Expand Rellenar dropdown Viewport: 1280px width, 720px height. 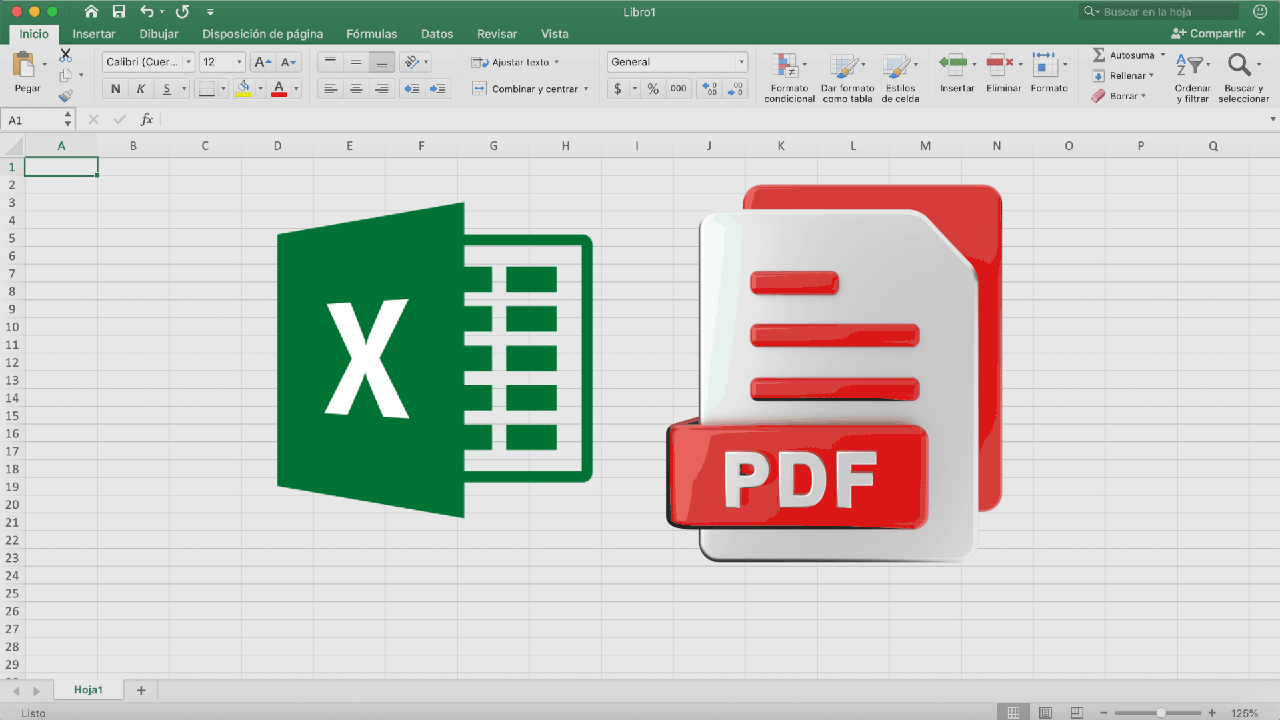tap(1152, 76)
